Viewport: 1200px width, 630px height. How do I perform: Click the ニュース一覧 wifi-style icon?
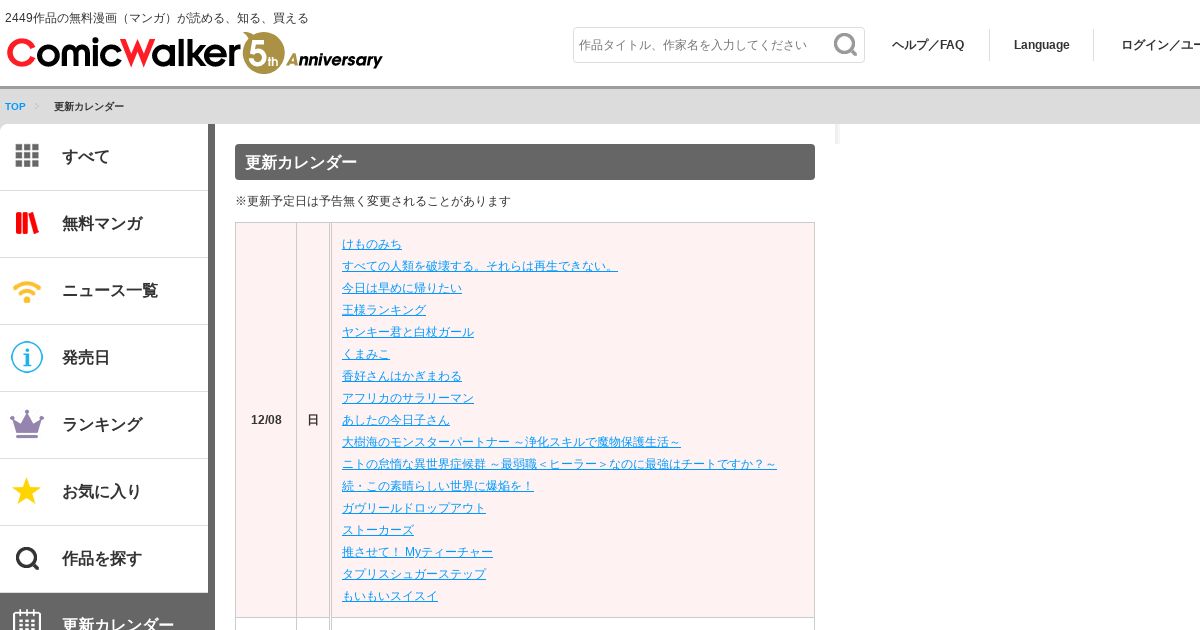coord(27,291)
